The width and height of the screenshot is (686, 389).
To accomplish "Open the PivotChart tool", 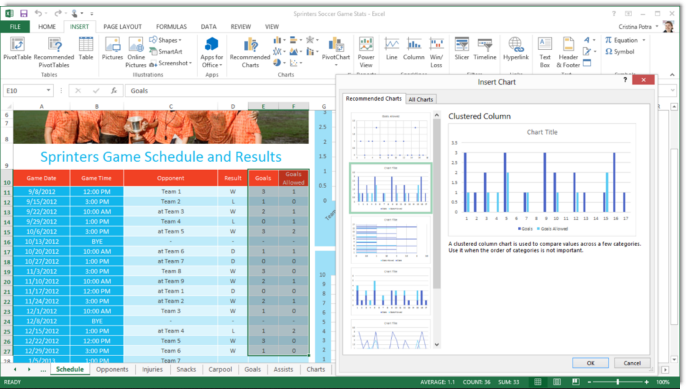I will click(x=336, y=52).
